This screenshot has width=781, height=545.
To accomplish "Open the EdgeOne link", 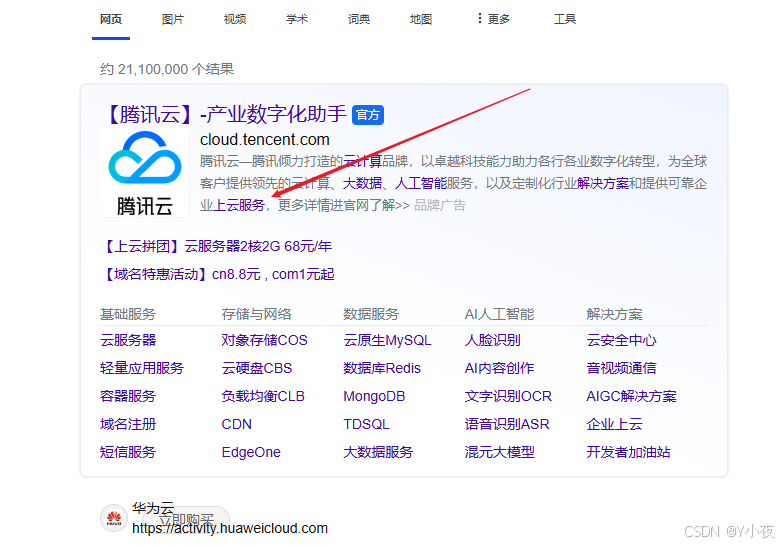I will click(251, 451).
